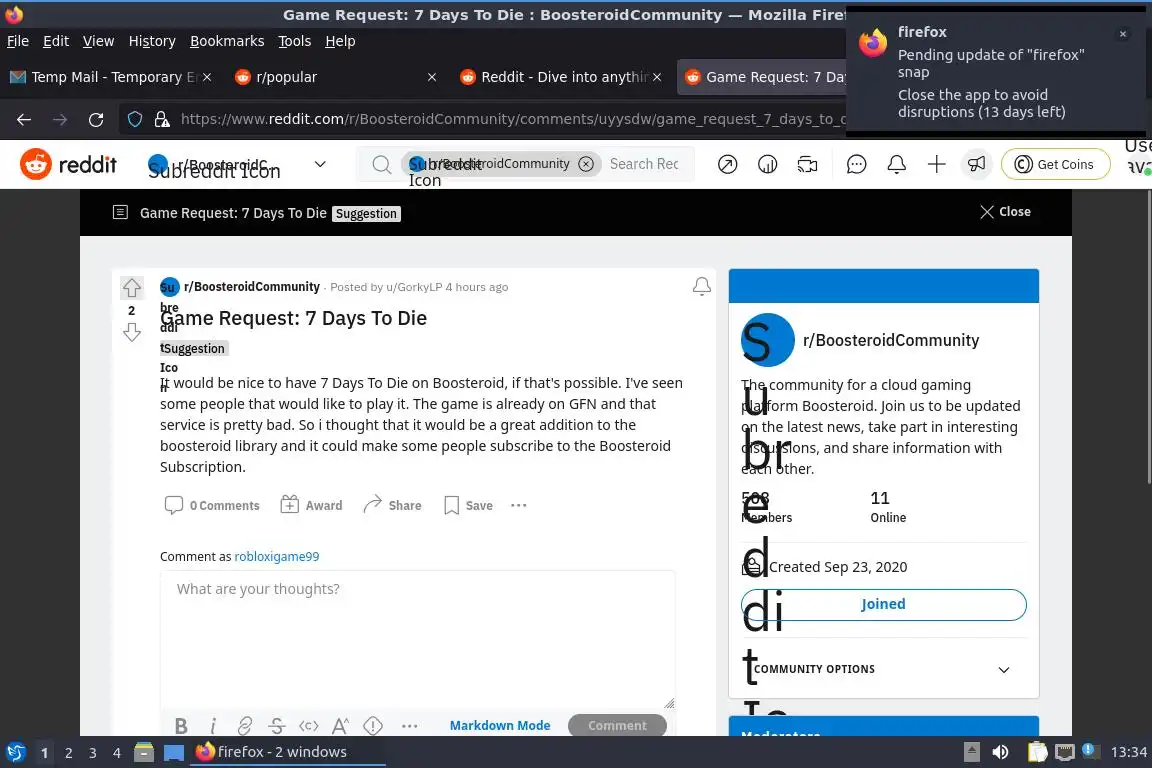Open file manager from taskbar
This screenshot has height=768, width=1152.
[144, 752]
